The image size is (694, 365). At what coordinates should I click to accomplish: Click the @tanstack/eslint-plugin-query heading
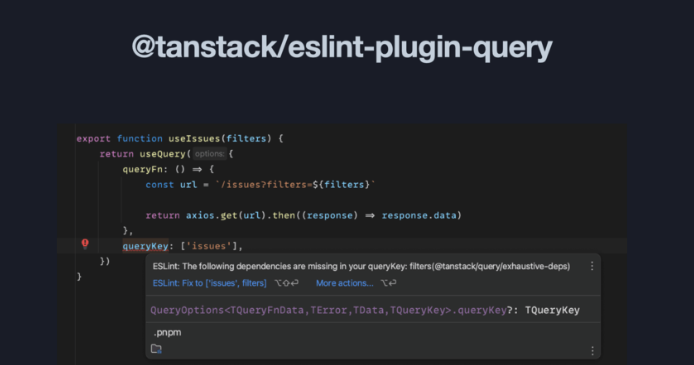342,48
